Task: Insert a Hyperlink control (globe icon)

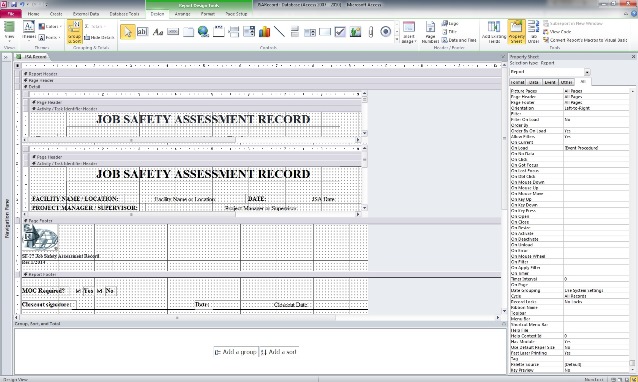Action: pos(203,31)
